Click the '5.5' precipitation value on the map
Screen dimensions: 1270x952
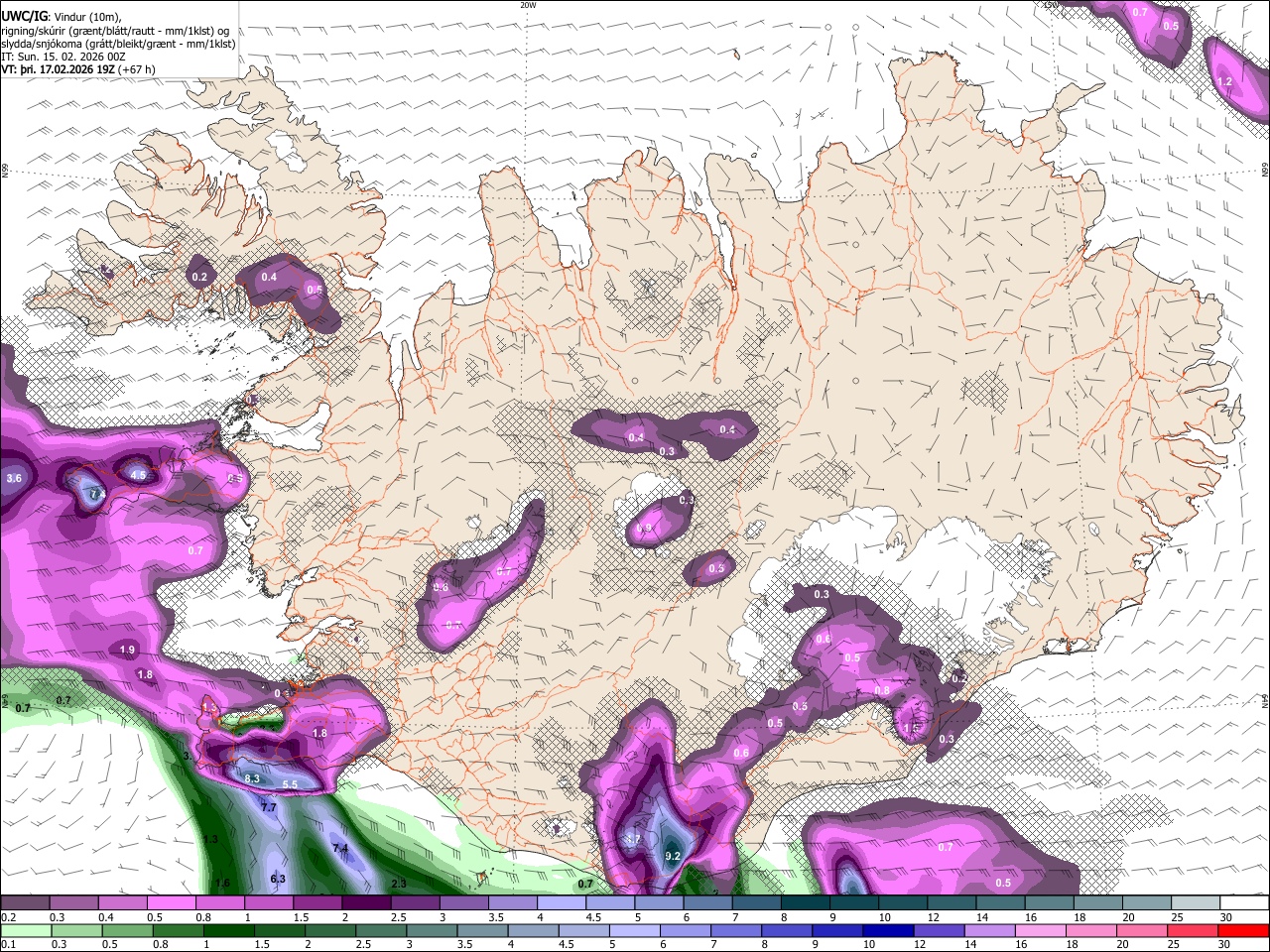click(291, 784)
